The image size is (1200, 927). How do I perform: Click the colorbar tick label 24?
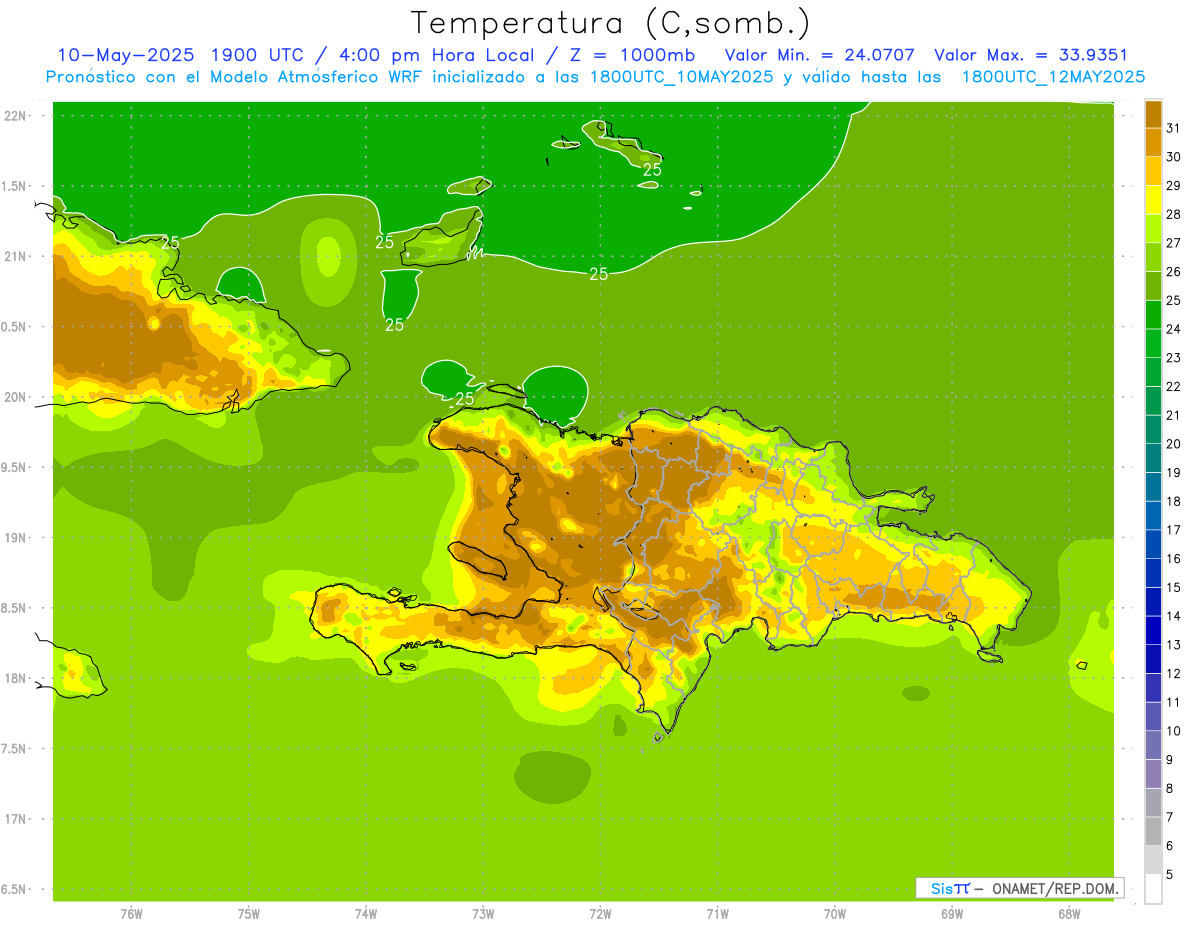click(x=1174, y=329)
